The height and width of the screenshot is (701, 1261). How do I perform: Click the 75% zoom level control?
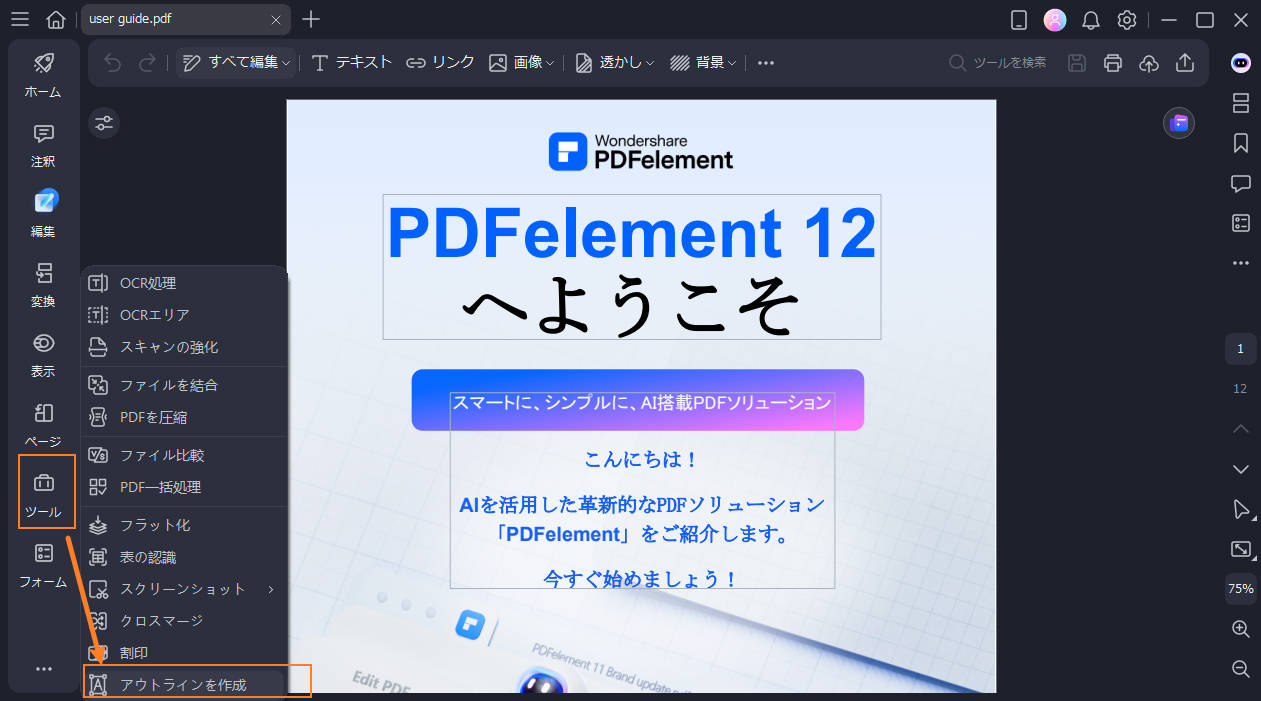tap(1240, 589)
